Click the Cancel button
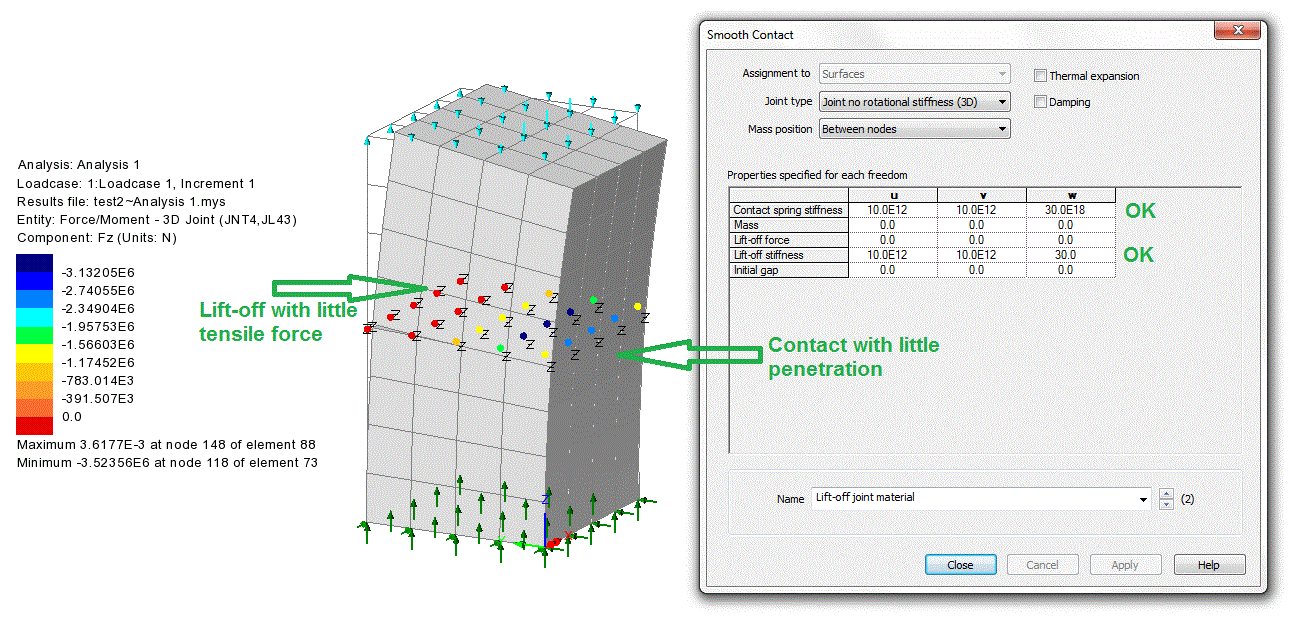The height and width of the screenshot is (617, 1293). point(1042,565)
